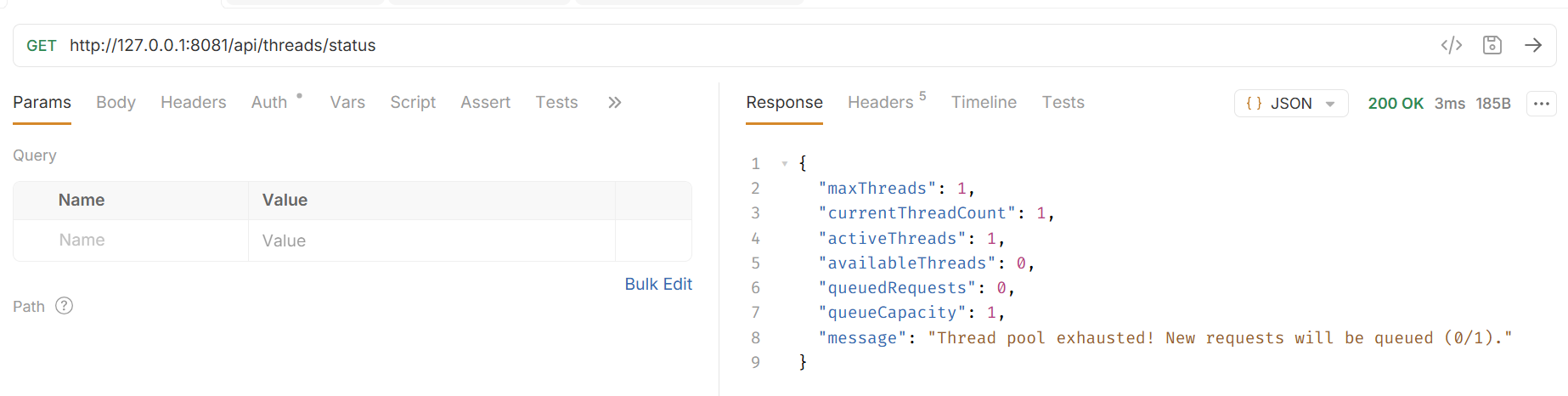This screenshot has width=1568, height=396.
Task: Open the Script tab
Action: [x=413, y=103]
